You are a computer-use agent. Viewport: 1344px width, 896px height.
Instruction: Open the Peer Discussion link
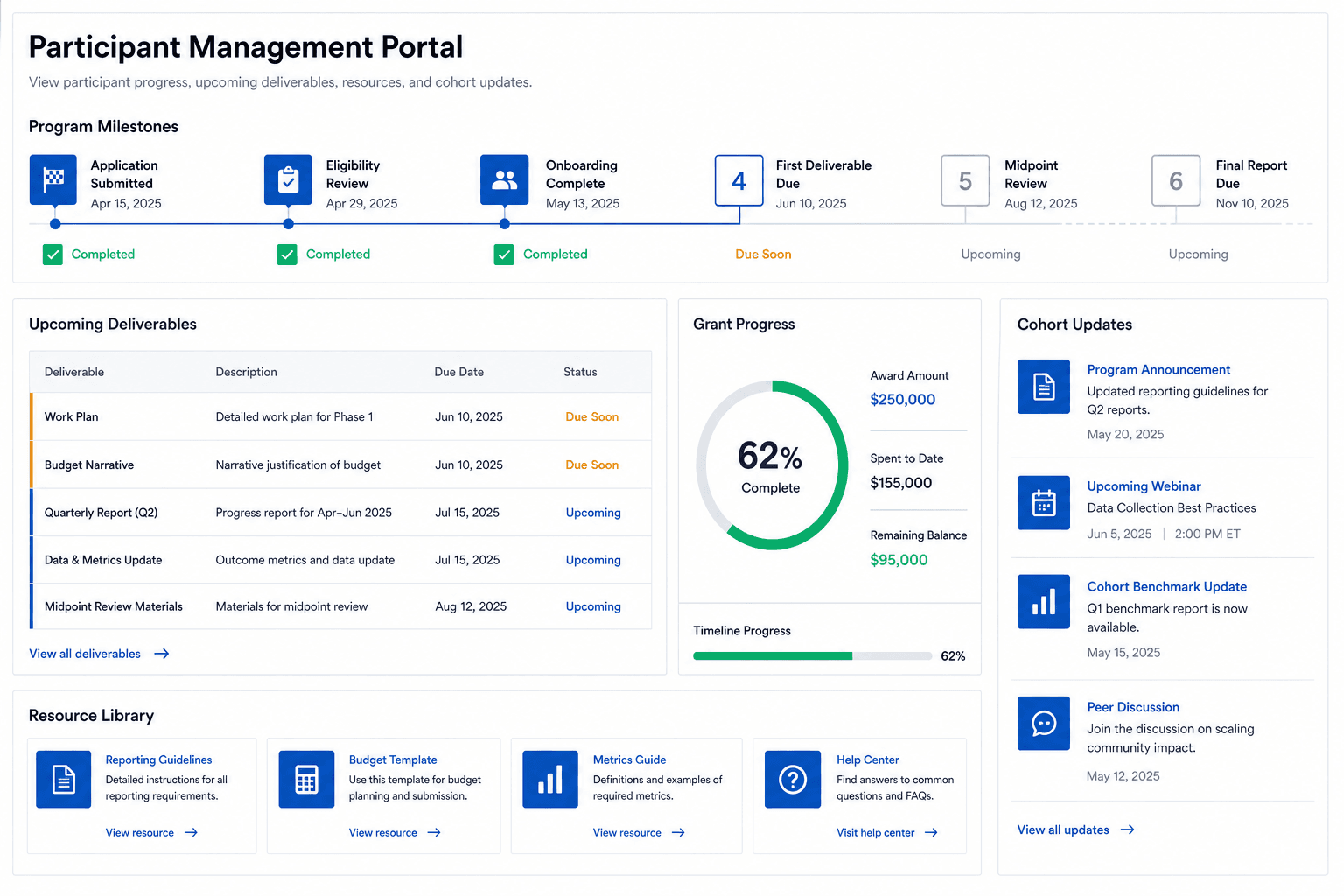point(1133,707)
